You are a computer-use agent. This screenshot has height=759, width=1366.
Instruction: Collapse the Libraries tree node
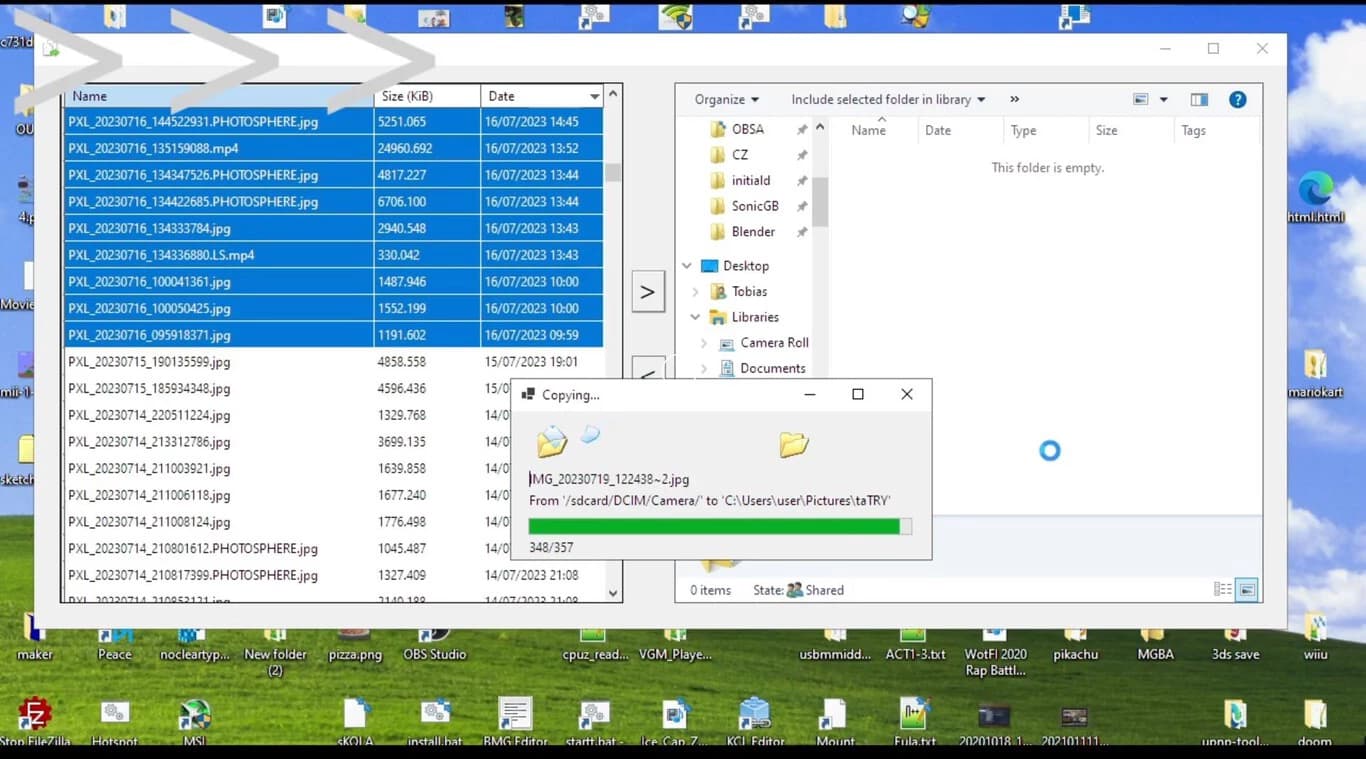point(696,317)
